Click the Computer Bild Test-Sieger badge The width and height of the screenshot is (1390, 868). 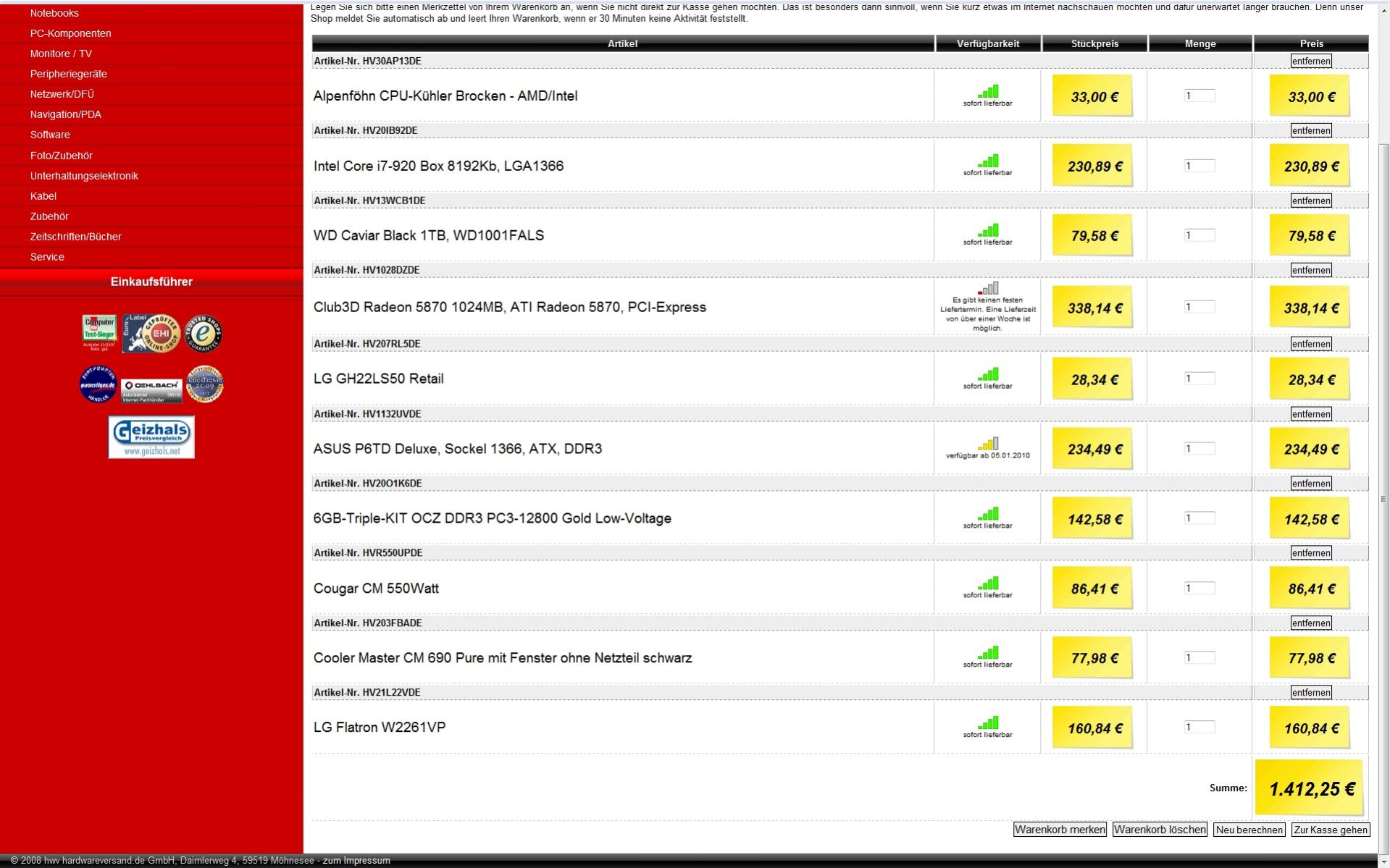click(x=99, y=334)
